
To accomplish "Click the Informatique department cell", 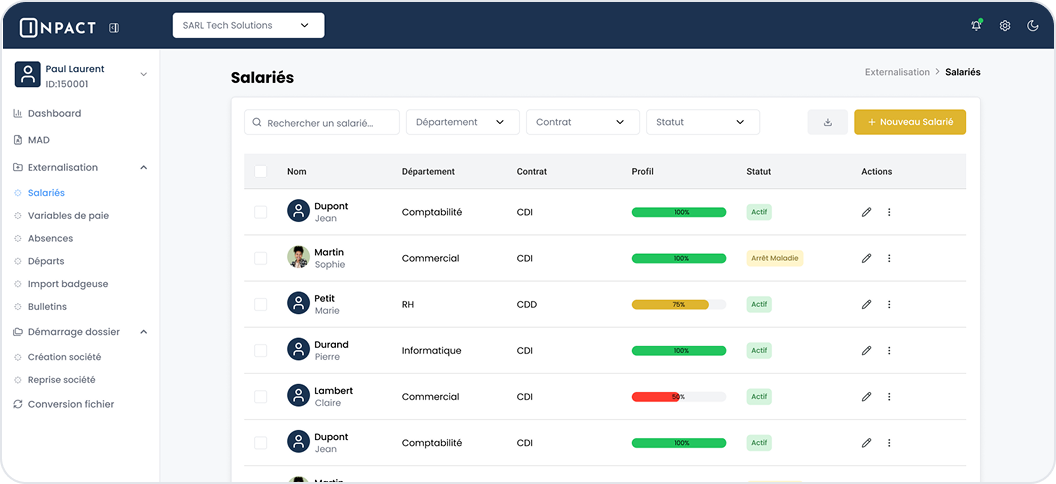I will tap(432, 351).
